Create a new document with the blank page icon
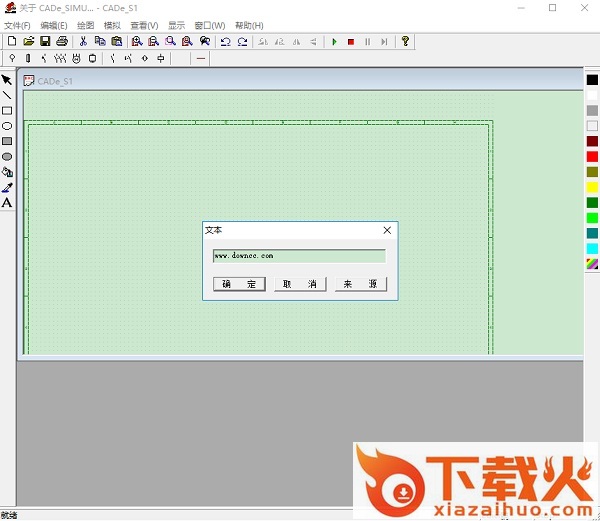Viewport: 600px width, 521px height. [x=12, y=41]
